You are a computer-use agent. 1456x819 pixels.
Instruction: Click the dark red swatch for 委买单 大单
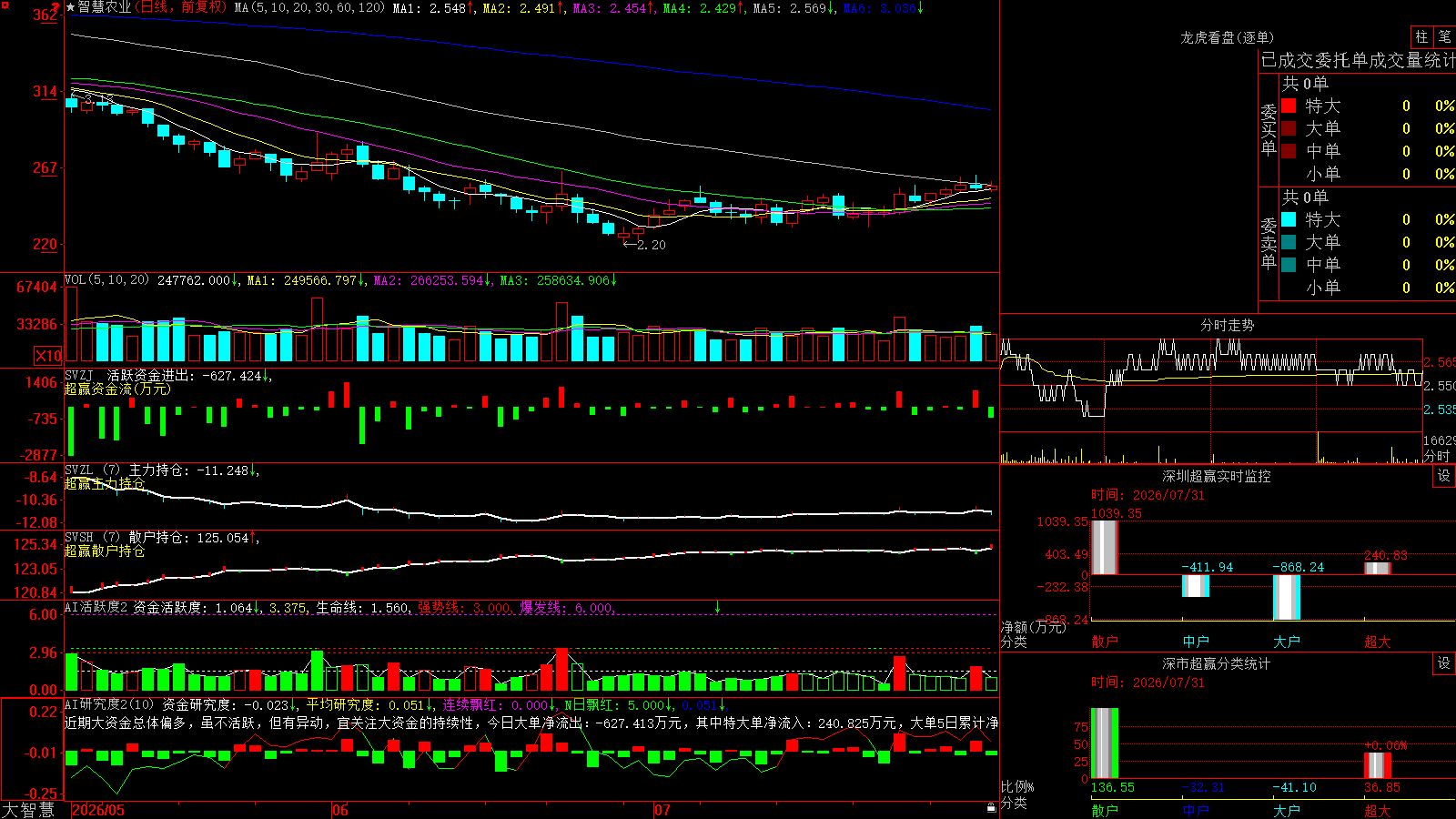click(1289, 128)
